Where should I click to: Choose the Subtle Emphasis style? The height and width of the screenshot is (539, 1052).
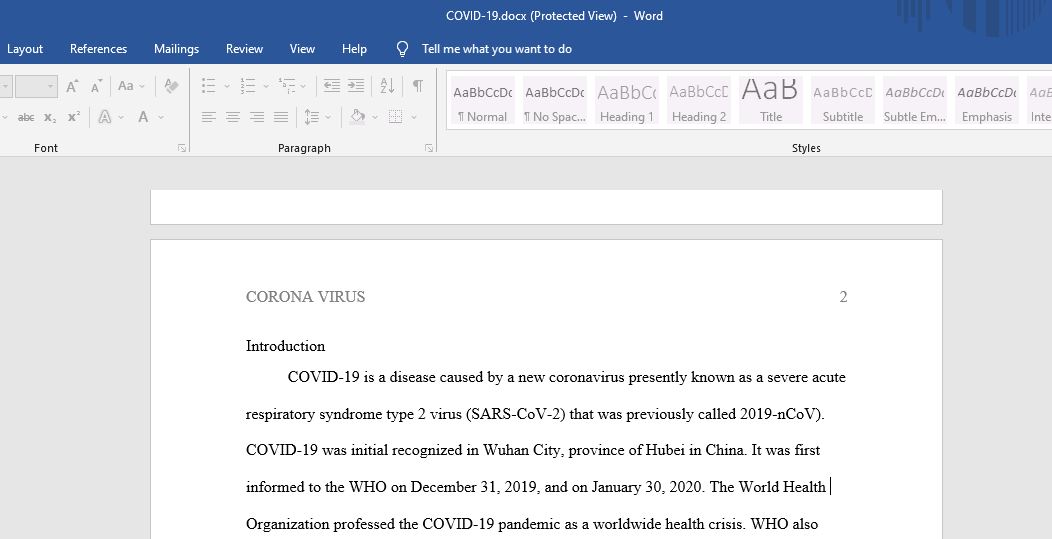click(914, 101)
